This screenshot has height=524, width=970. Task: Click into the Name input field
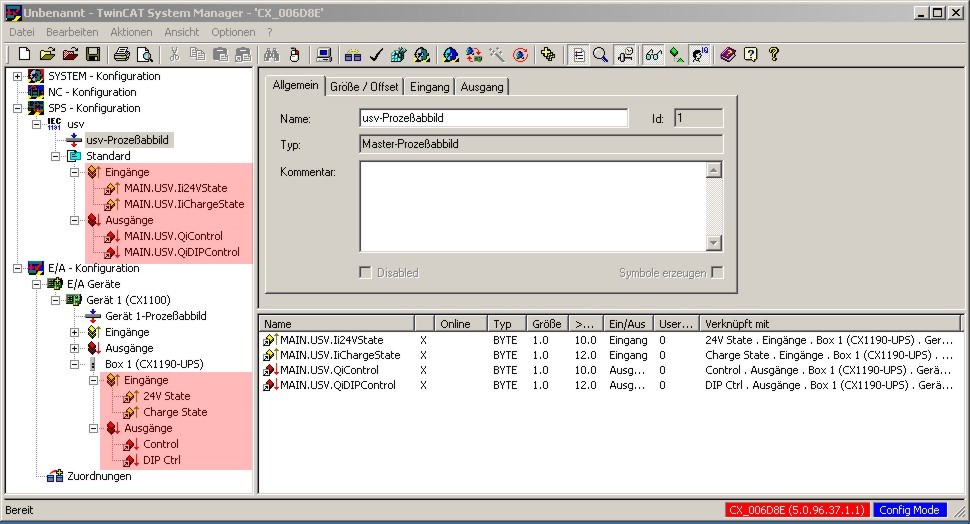[x=494, y=118]
